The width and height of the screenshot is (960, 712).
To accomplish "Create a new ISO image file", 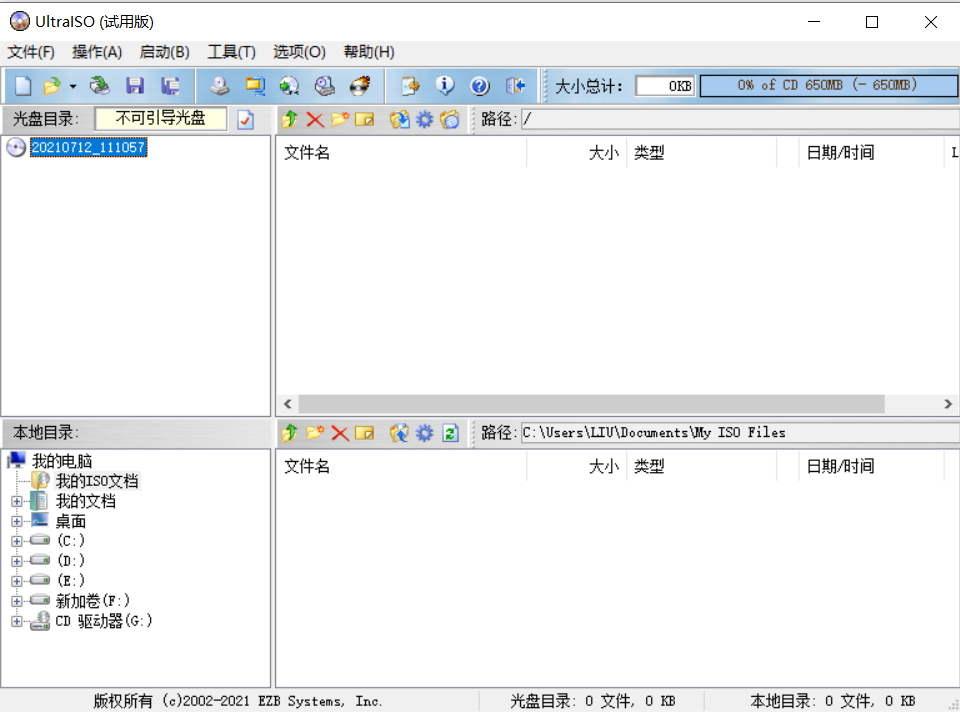I will [x=21, y=85].
